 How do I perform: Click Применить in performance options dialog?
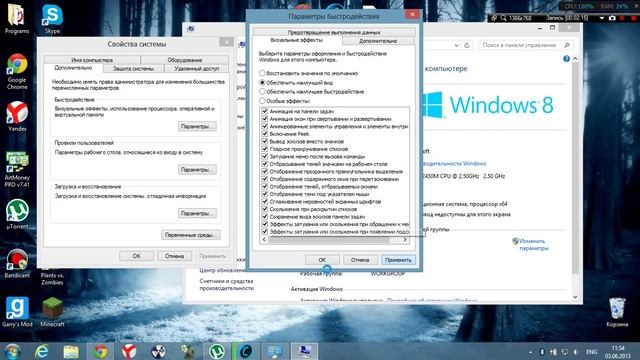pos(398,260)
